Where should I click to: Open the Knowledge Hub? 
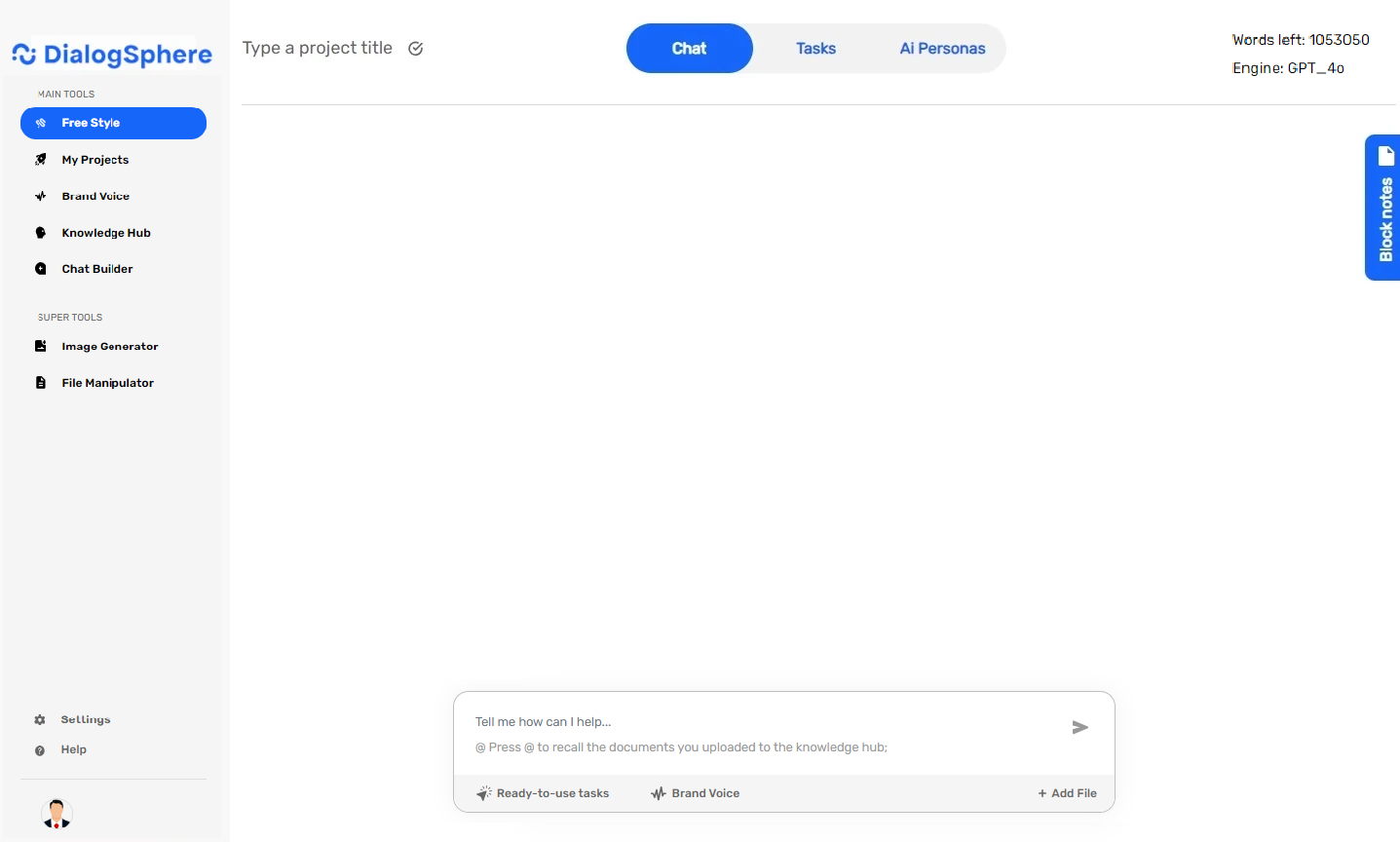pyautogui.click(x=106, y=232)
